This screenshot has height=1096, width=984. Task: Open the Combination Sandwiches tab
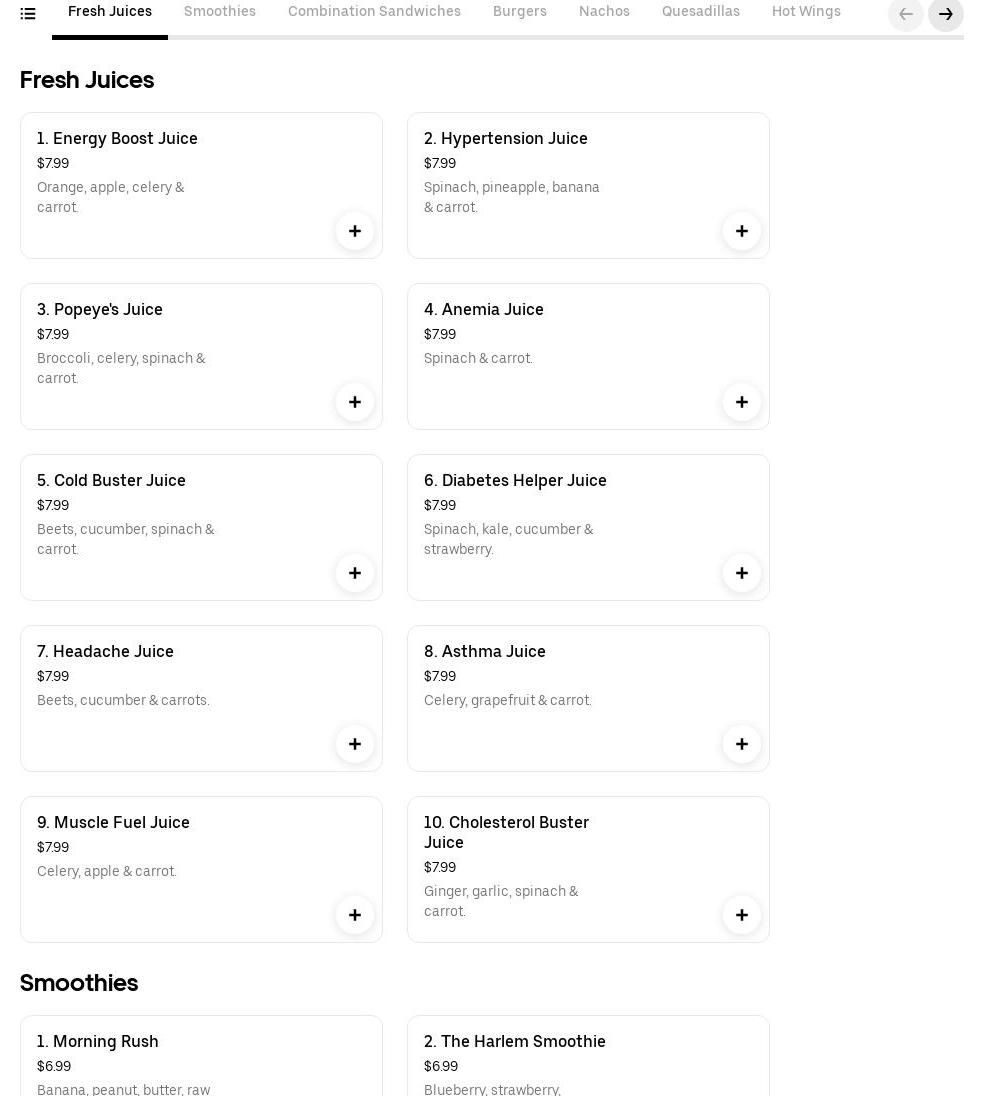(374, 12)
